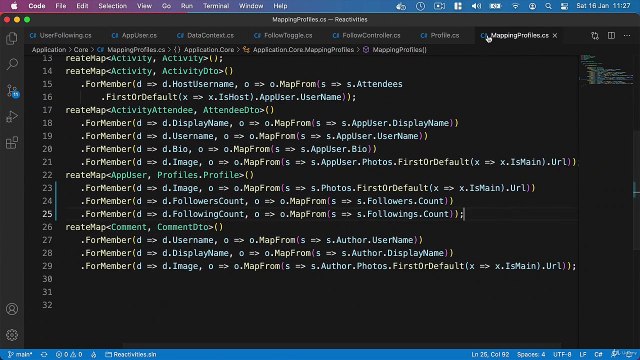
Task: Open Source Control view with badge
Action: 12,91
